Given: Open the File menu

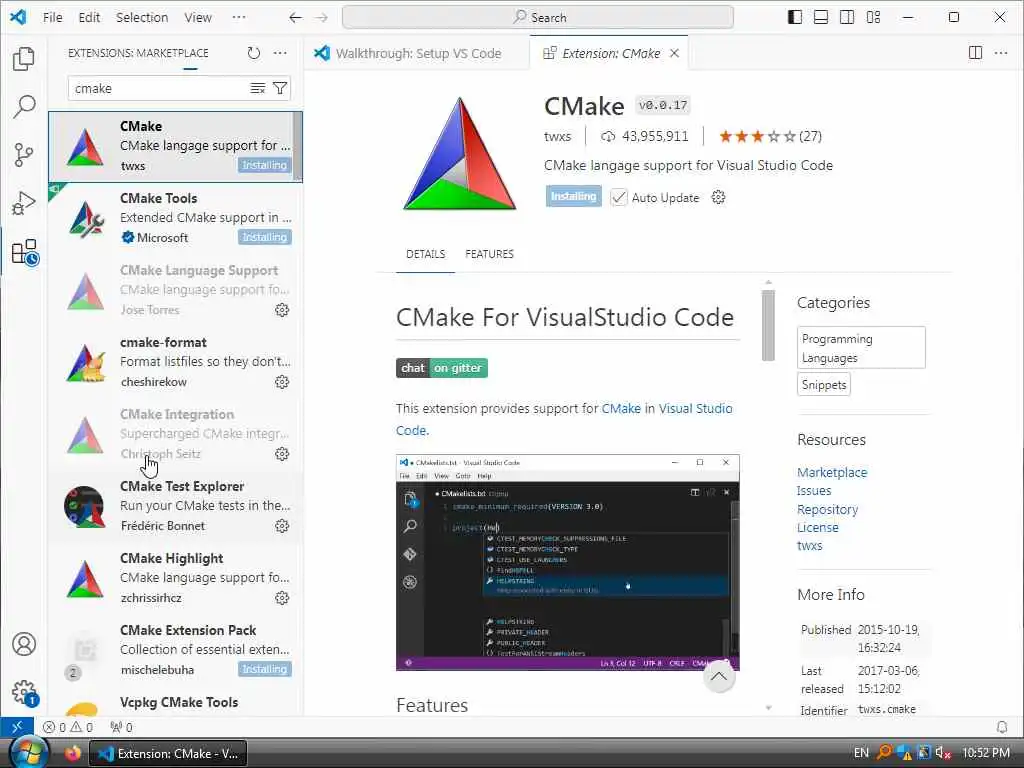Looking at the screenshot, I should [53, 18].
